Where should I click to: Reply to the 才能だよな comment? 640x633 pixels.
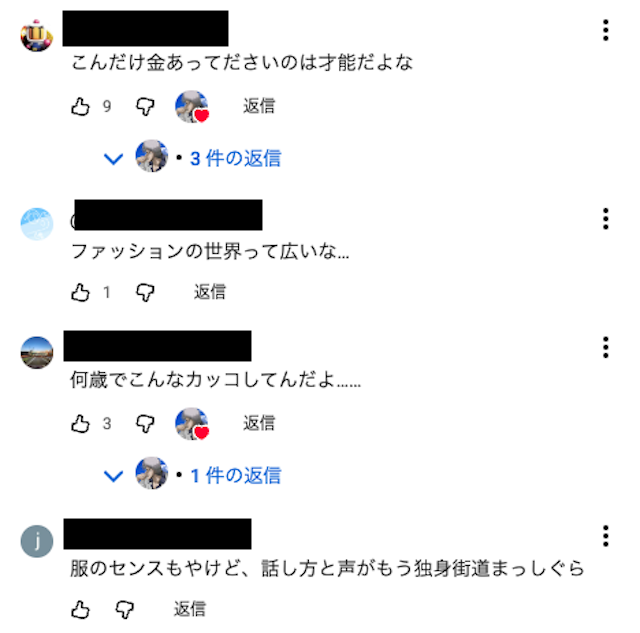tap(259, 106)
